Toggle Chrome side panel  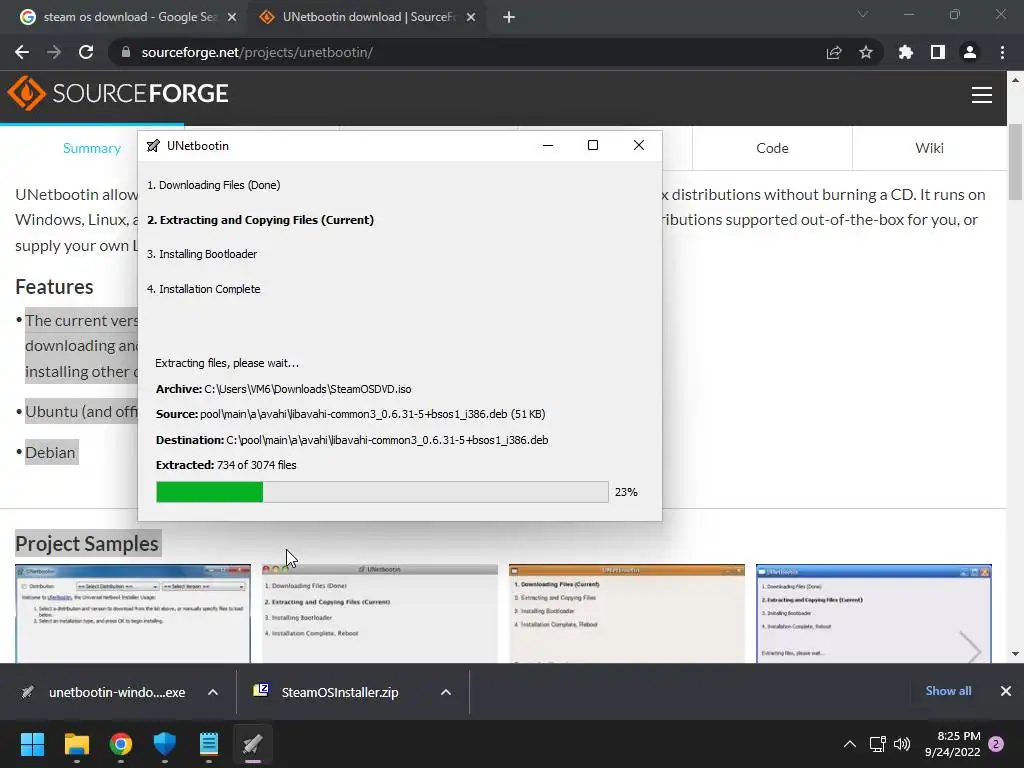938,52
